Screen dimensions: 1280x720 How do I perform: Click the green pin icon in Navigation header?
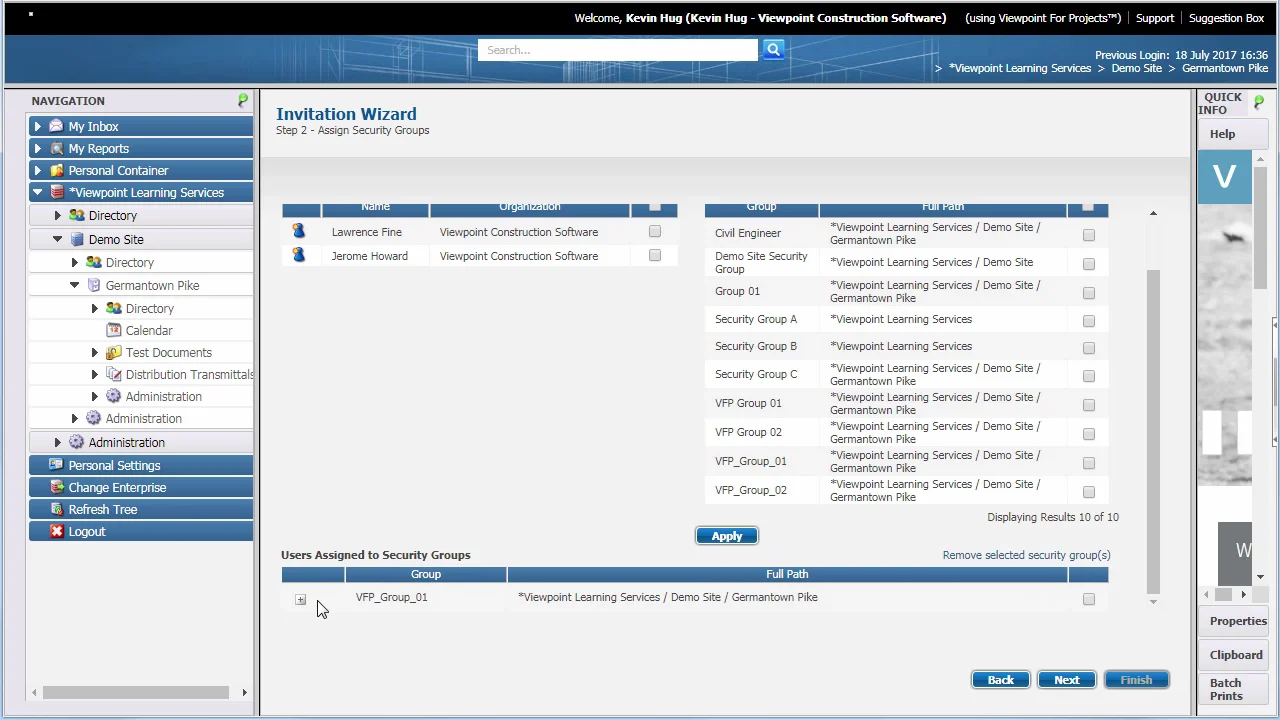pos(243,100)
